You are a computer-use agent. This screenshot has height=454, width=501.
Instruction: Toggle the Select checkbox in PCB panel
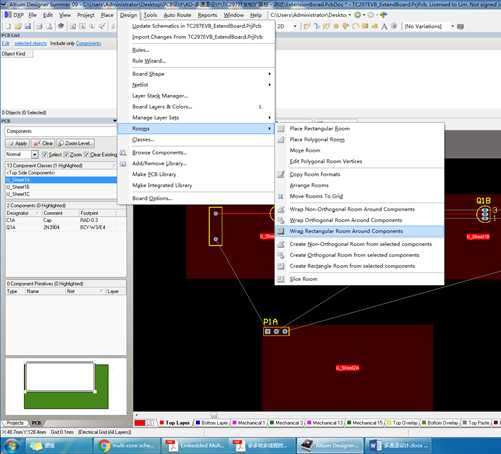(x=45, y=155)
